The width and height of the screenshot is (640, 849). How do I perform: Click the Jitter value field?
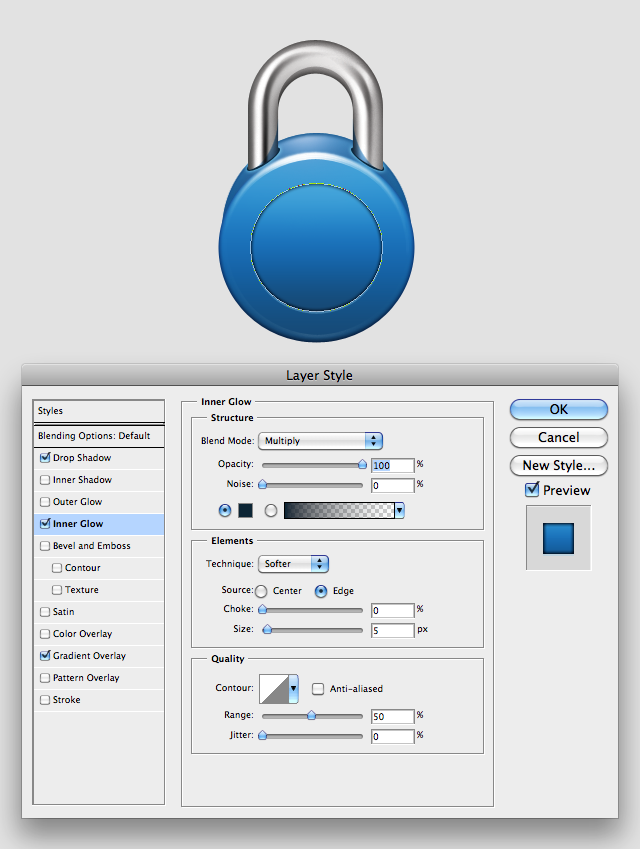(x=393, y=736)
